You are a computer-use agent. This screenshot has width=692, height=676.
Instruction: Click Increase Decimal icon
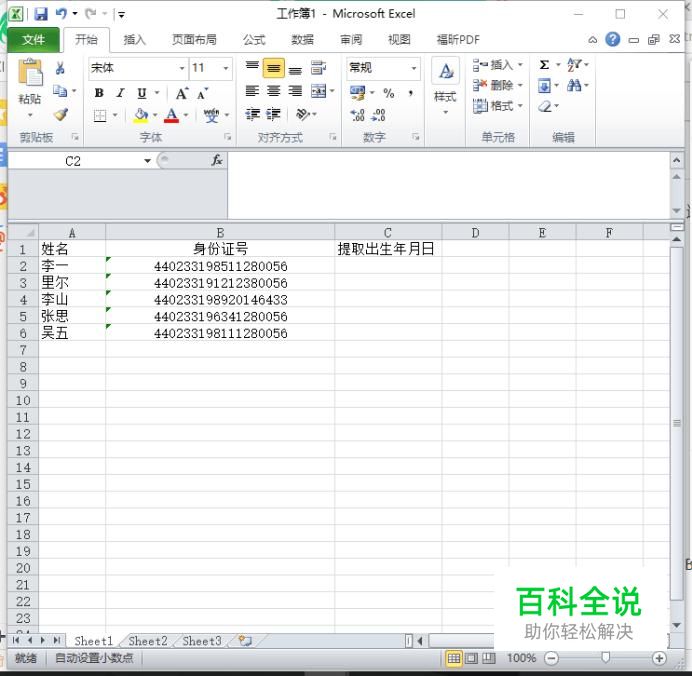point(357,116)
